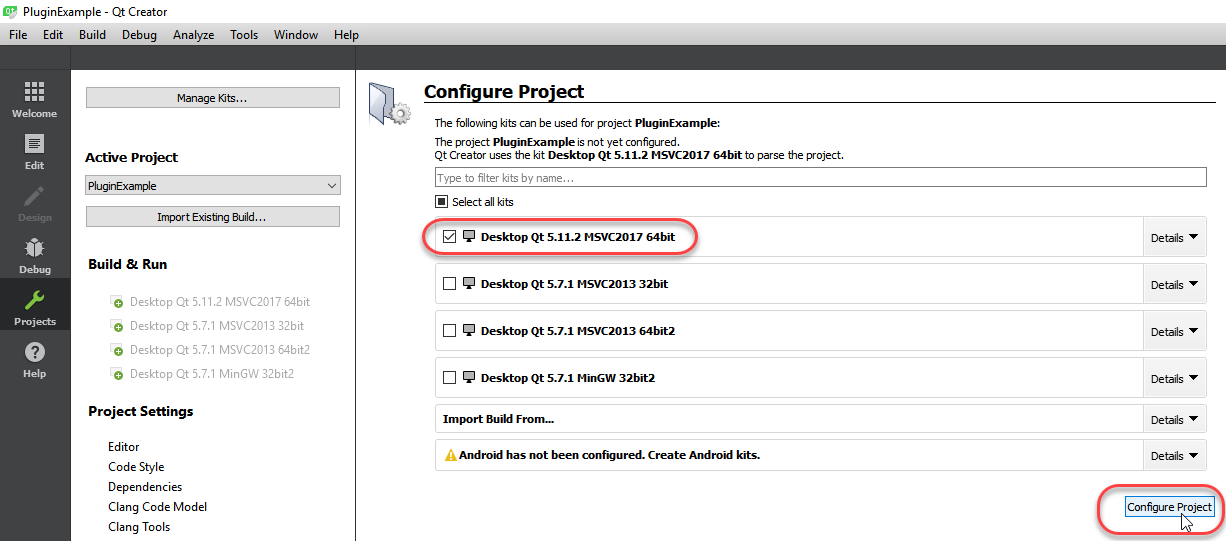This screenshot has height=541, width=1226.
Task: Uncheck Desktop Qt 5.11.2 MSVC2017 64bit kit
Action: tap(450, 237)
